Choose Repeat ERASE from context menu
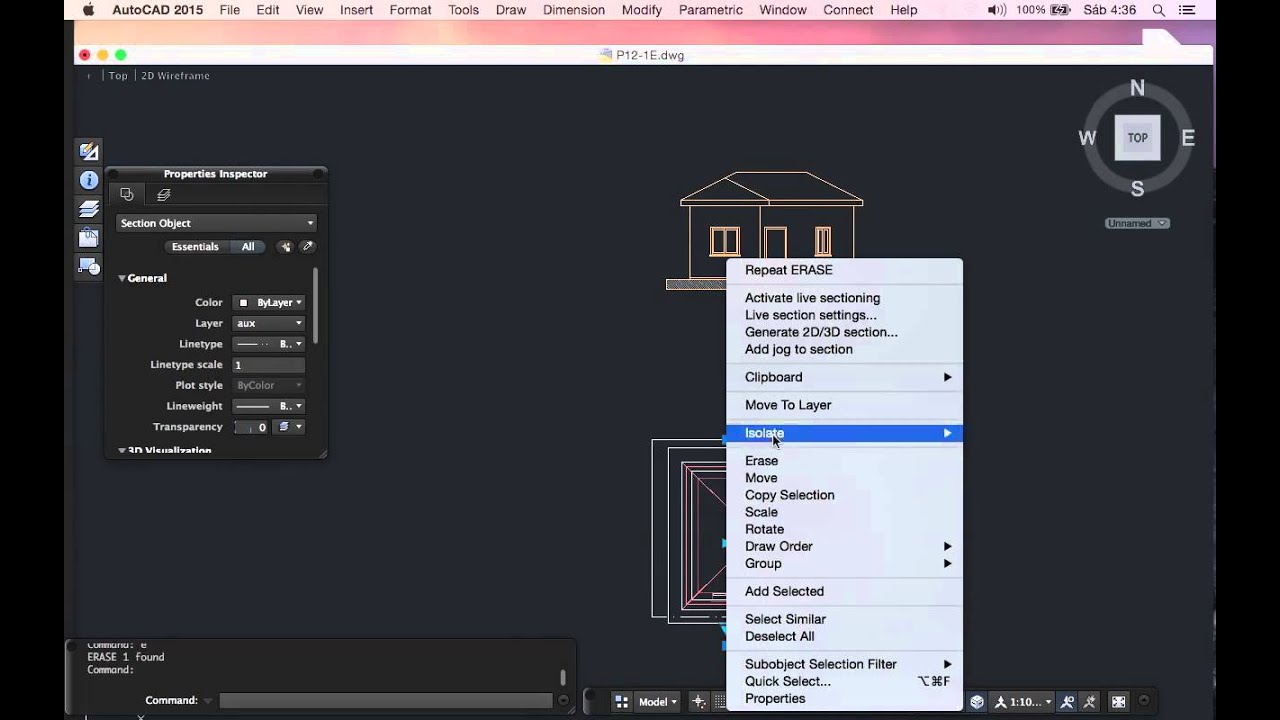1280x720 pixels. [x=844, y=270]
